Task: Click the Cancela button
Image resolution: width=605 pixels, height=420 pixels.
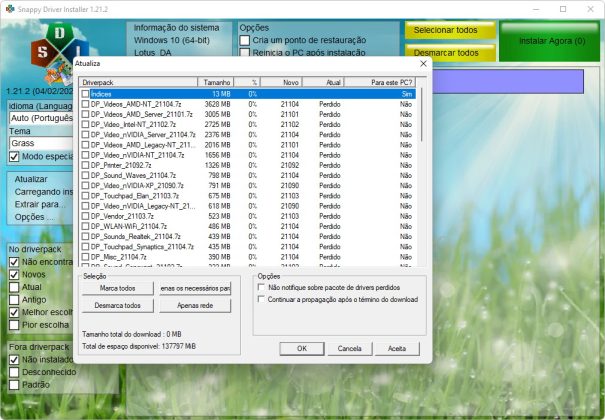Action: [x=350, y=349]
